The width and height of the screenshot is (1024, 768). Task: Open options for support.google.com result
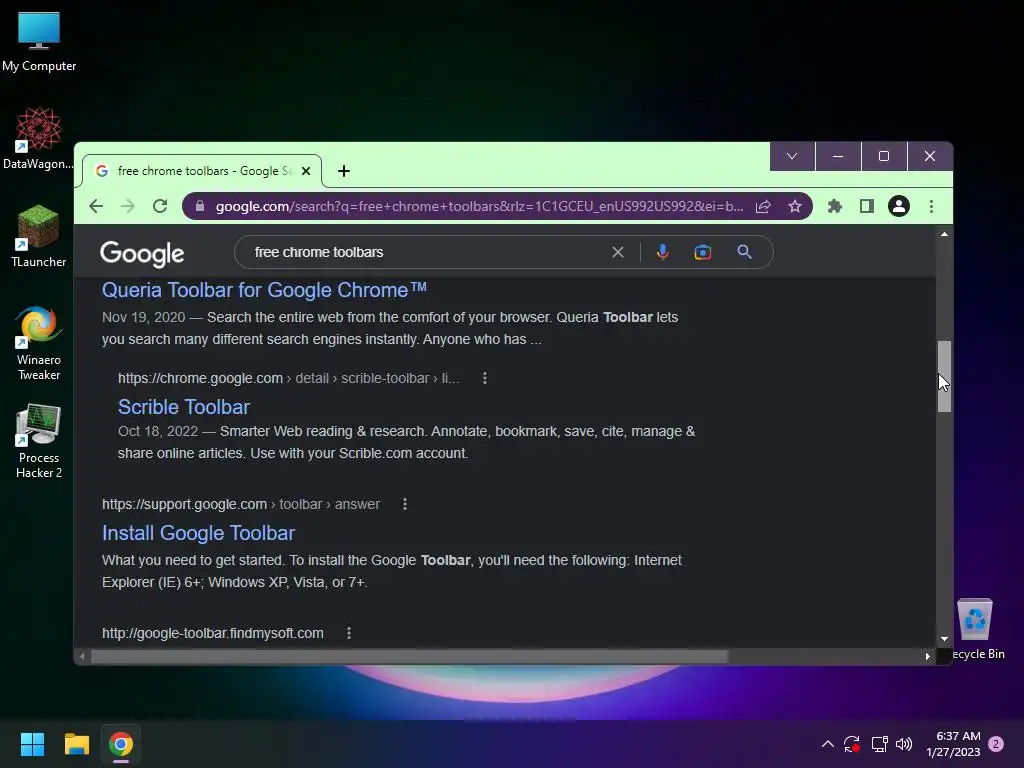[x=405, y=504]
